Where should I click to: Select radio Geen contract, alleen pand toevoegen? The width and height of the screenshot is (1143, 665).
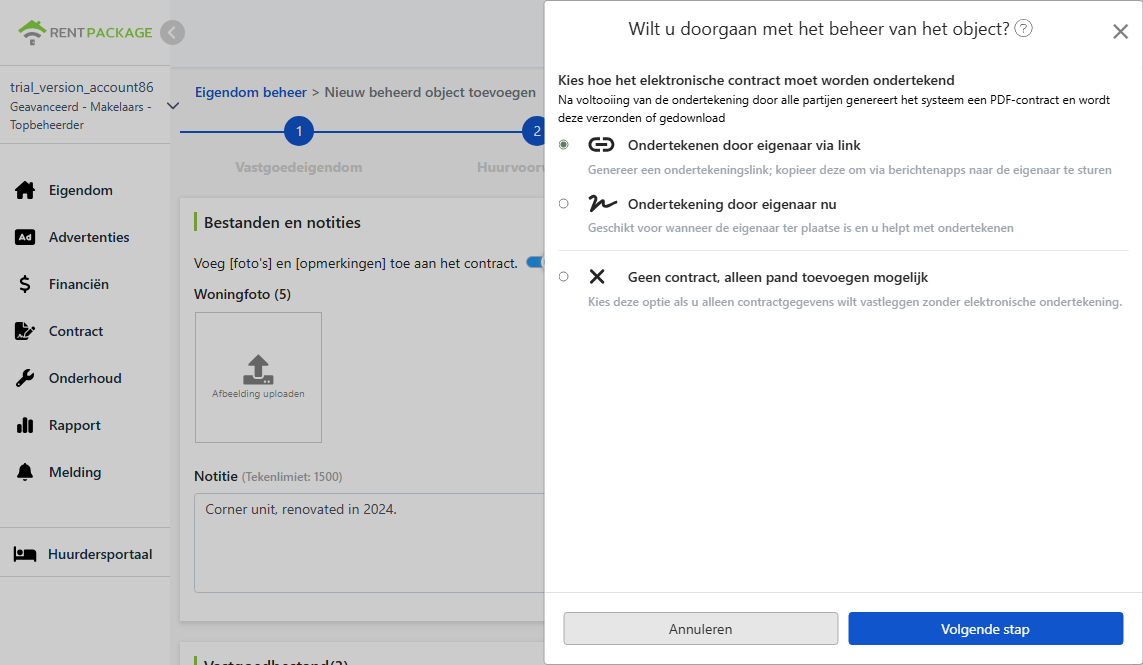click(x=563, y=276)
